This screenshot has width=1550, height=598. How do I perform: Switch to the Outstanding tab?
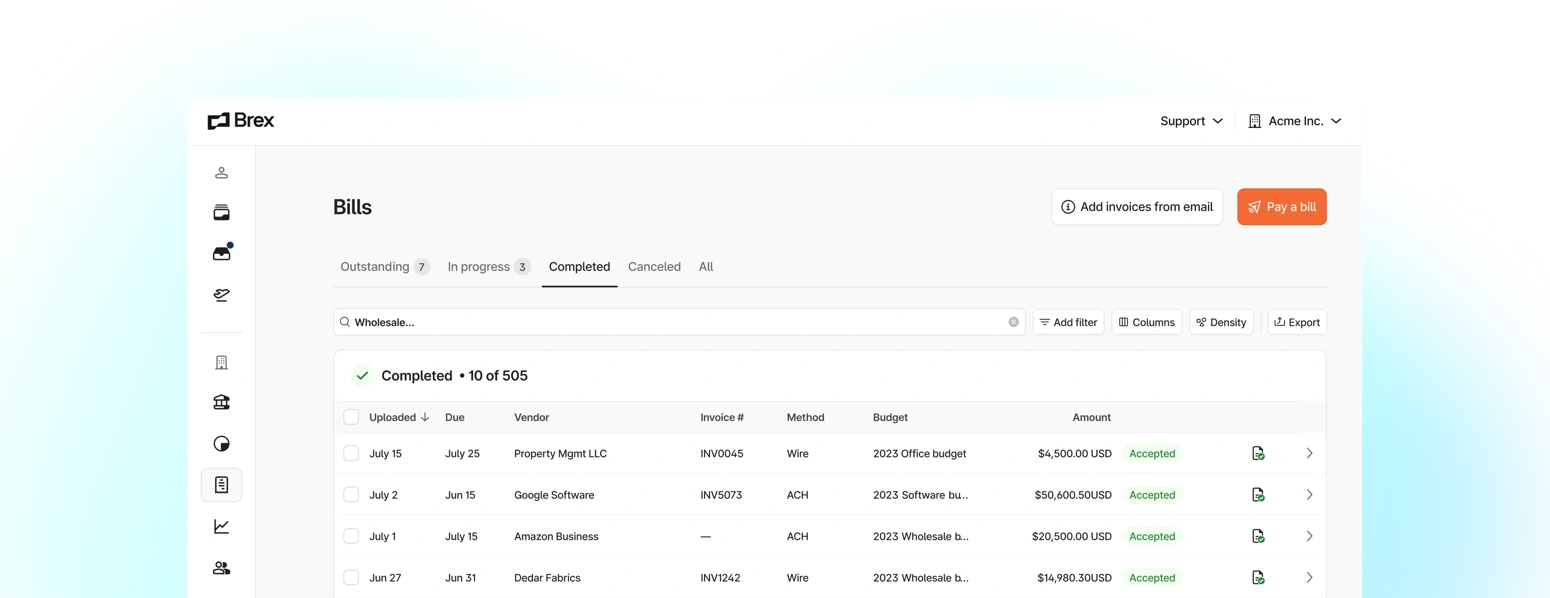385,267
